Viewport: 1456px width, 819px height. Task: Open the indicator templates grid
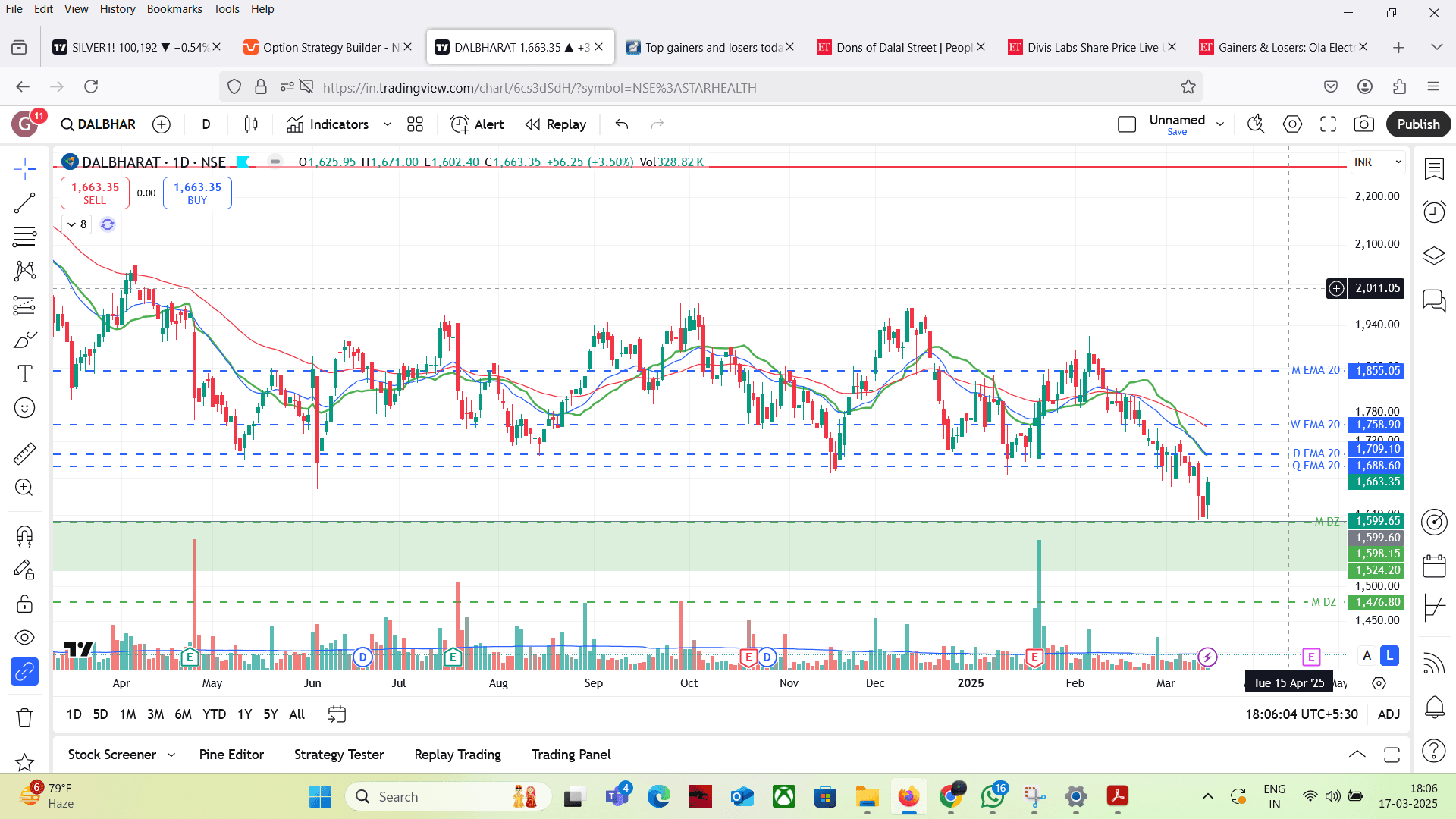pos(415,124)
